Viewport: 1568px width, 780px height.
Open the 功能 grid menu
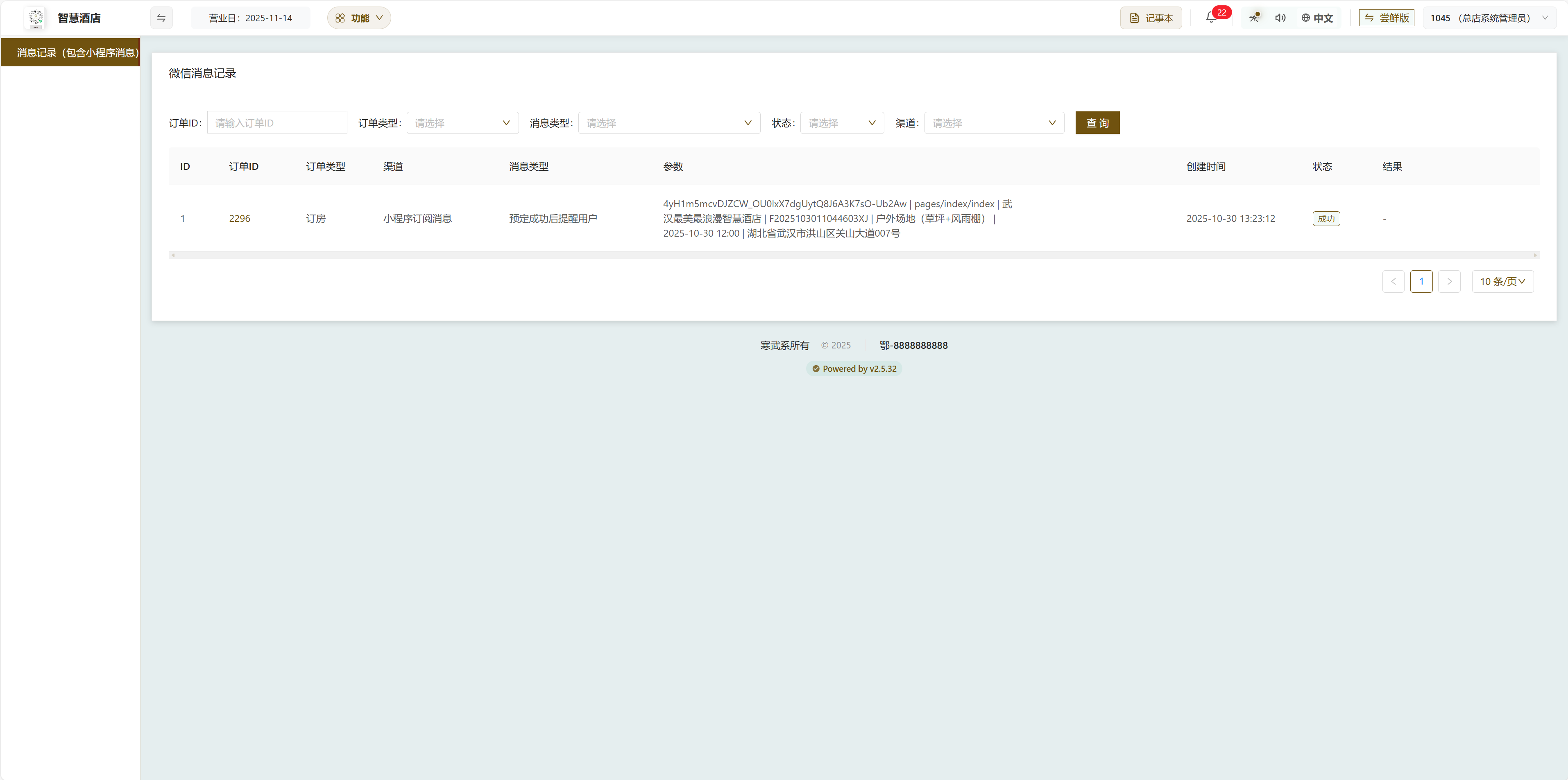click(x=359, y=18)
